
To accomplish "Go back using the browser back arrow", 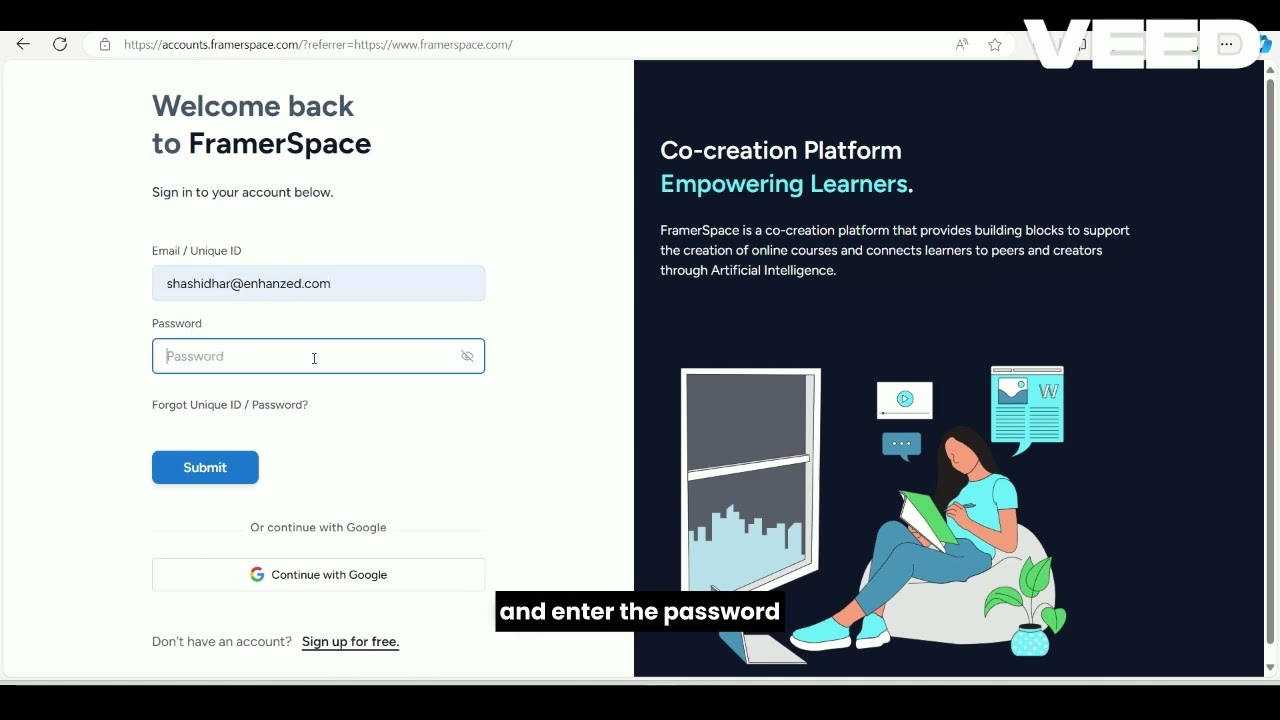I will [23, 44].
